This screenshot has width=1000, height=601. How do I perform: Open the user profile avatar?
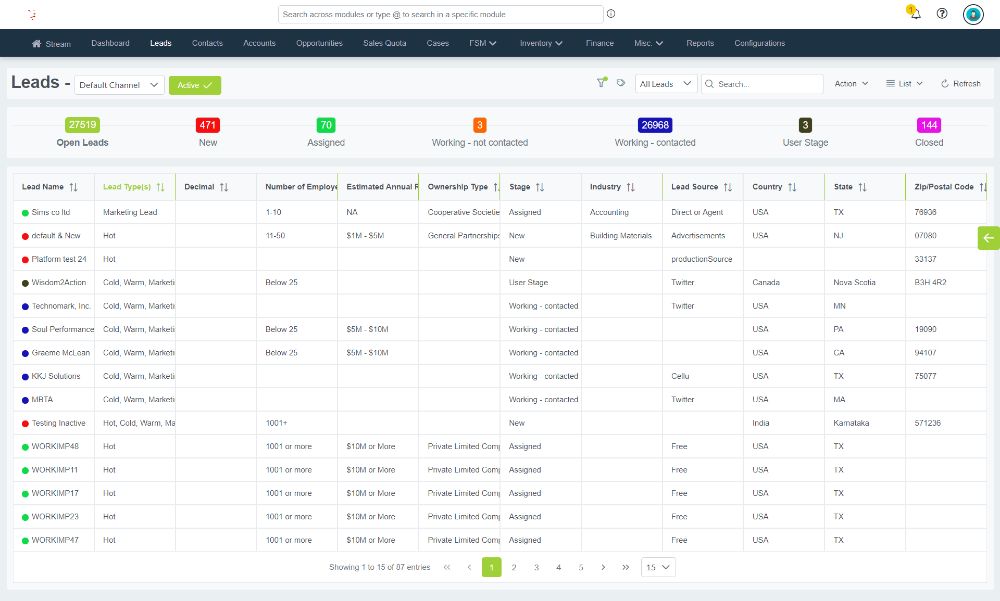973,14
